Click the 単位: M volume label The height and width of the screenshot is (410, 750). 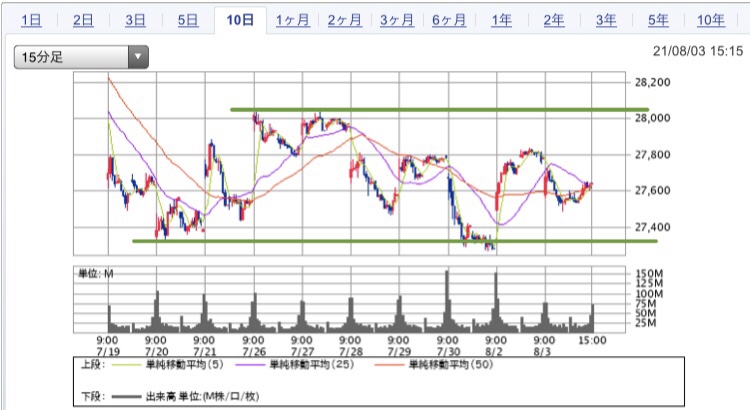(x=96, y=274)
